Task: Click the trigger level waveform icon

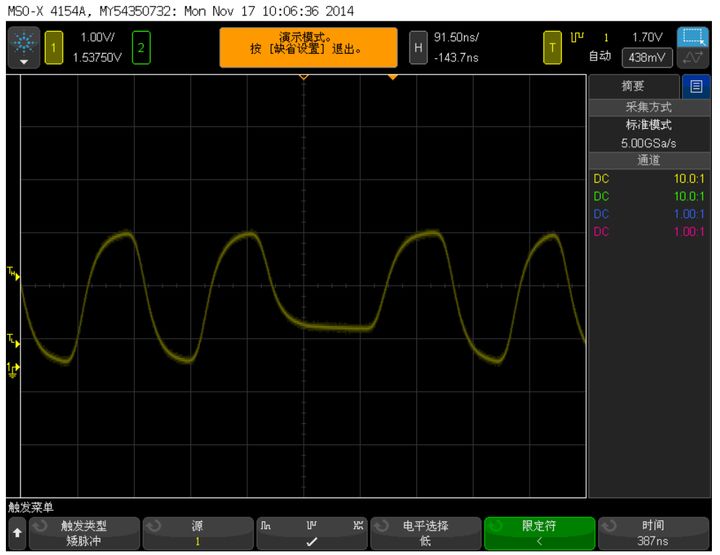Action: click(693, 58)
